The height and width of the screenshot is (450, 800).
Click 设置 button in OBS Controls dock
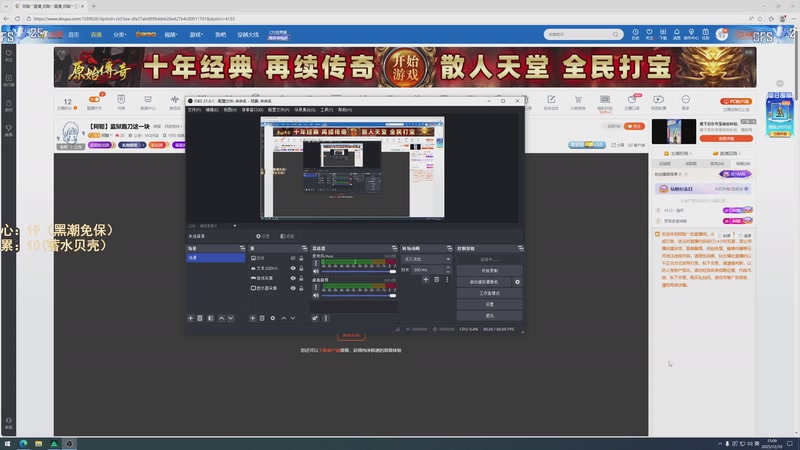click(489, 304)
